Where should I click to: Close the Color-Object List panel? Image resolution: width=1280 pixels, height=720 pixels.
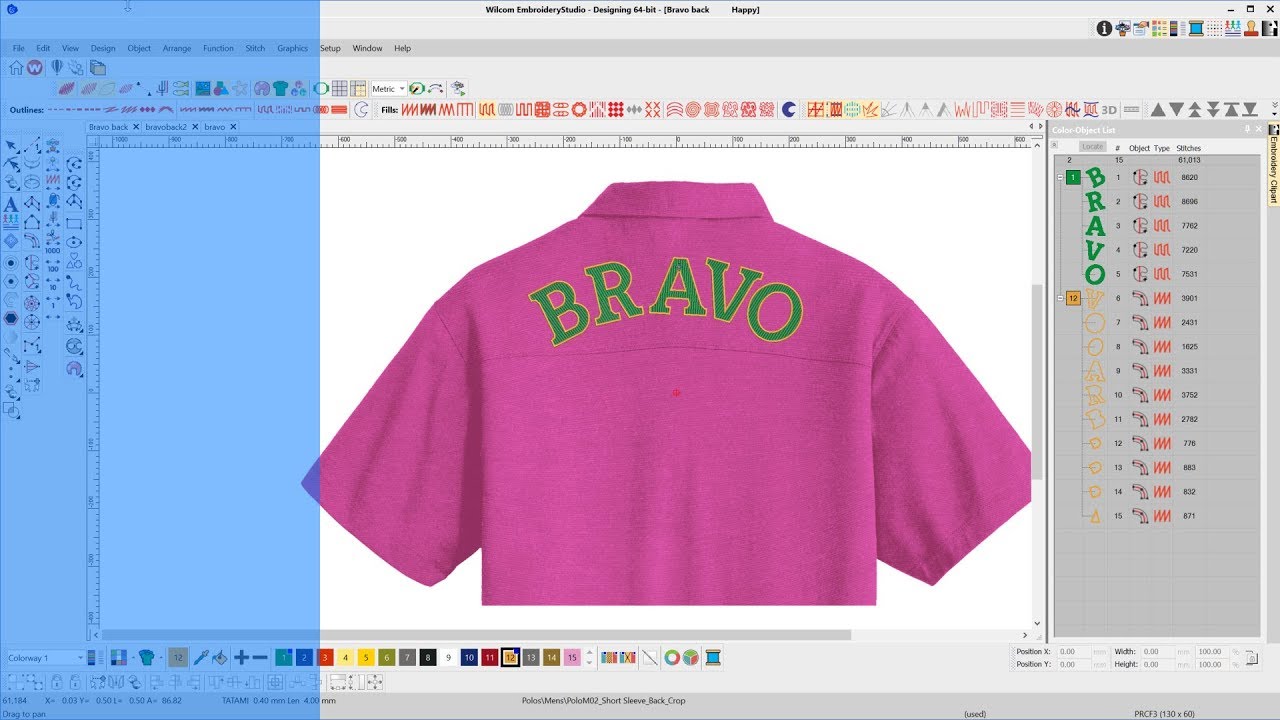pyautogui.click(x=1259, y=130)
